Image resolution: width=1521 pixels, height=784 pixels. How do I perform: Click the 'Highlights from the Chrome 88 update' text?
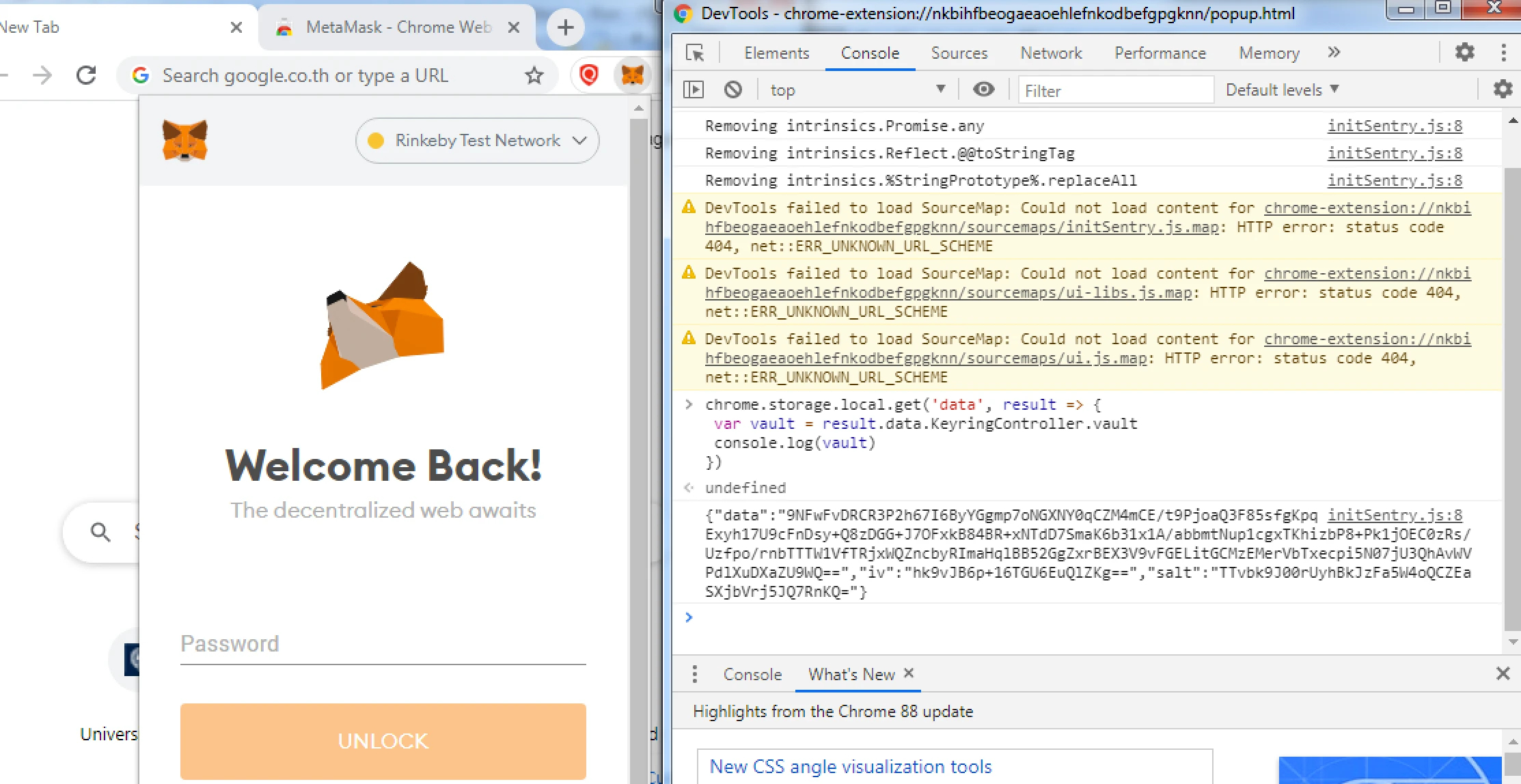coord(832,712)
